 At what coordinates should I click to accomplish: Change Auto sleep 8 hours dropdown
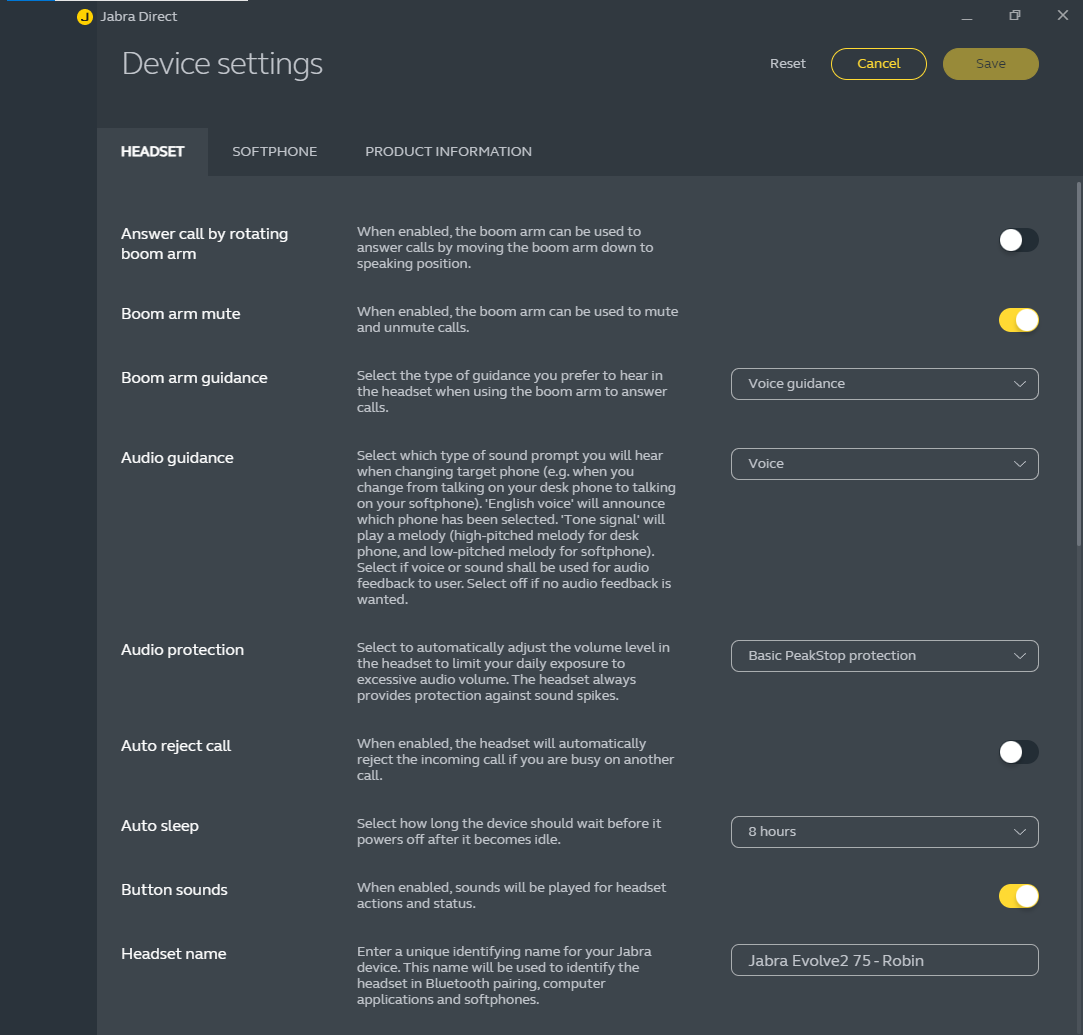(884, 832)
